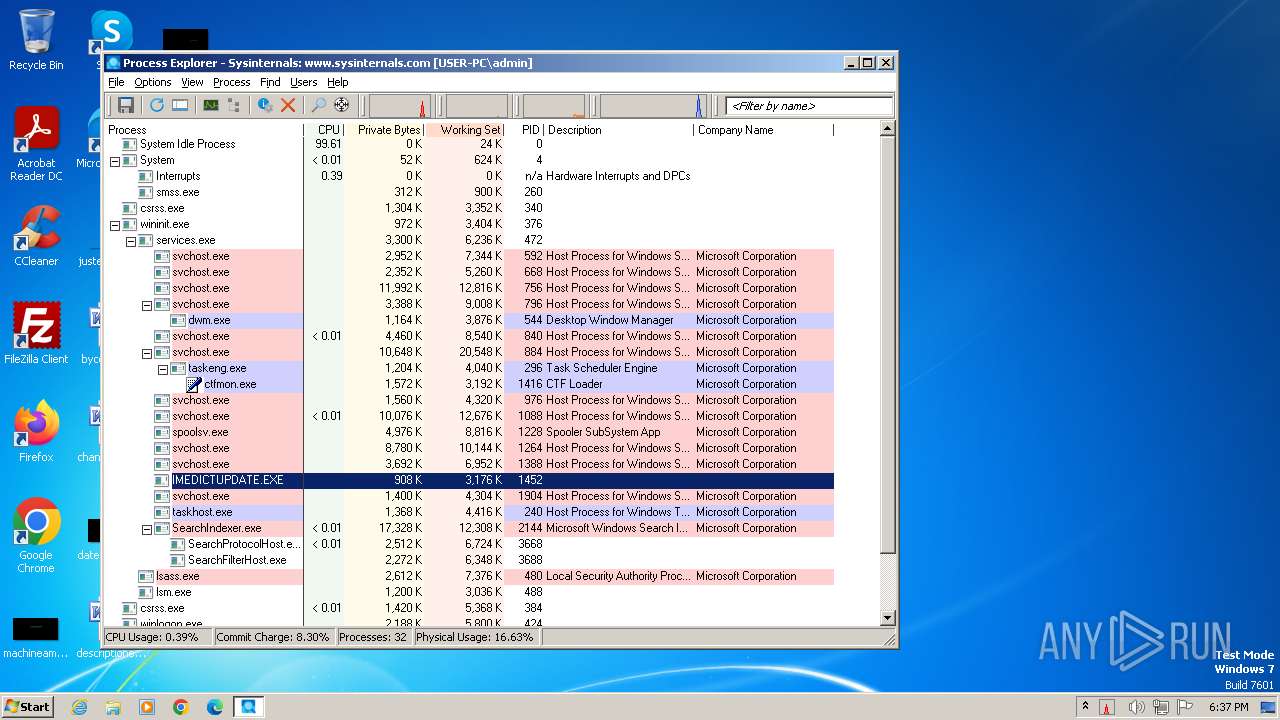Viewport: 1280px width, 720px height.
Task: Collapse the services.exe tree node
Action: point(130,240)
